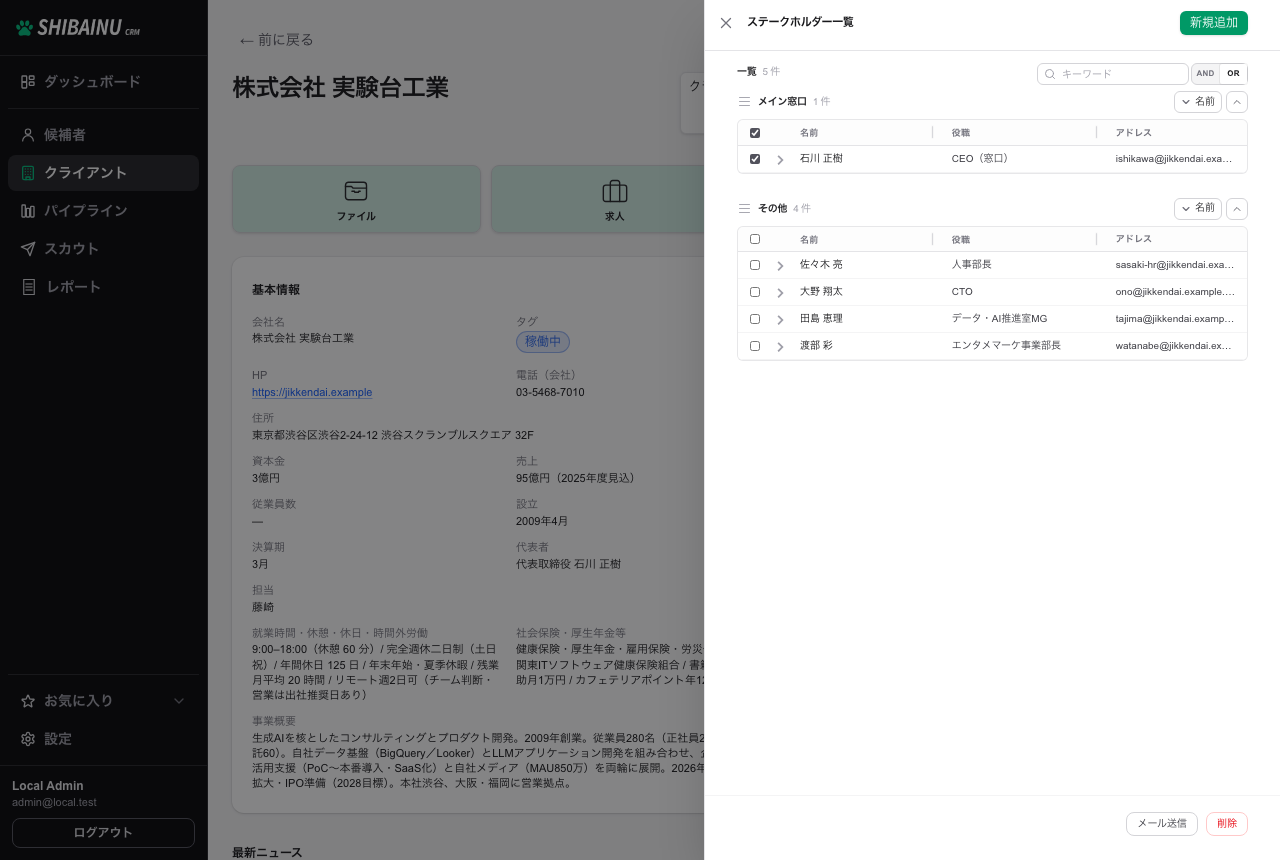Click the 新規追加 button
This screenshot has width=1280, height=860.
coord(1213,23)
